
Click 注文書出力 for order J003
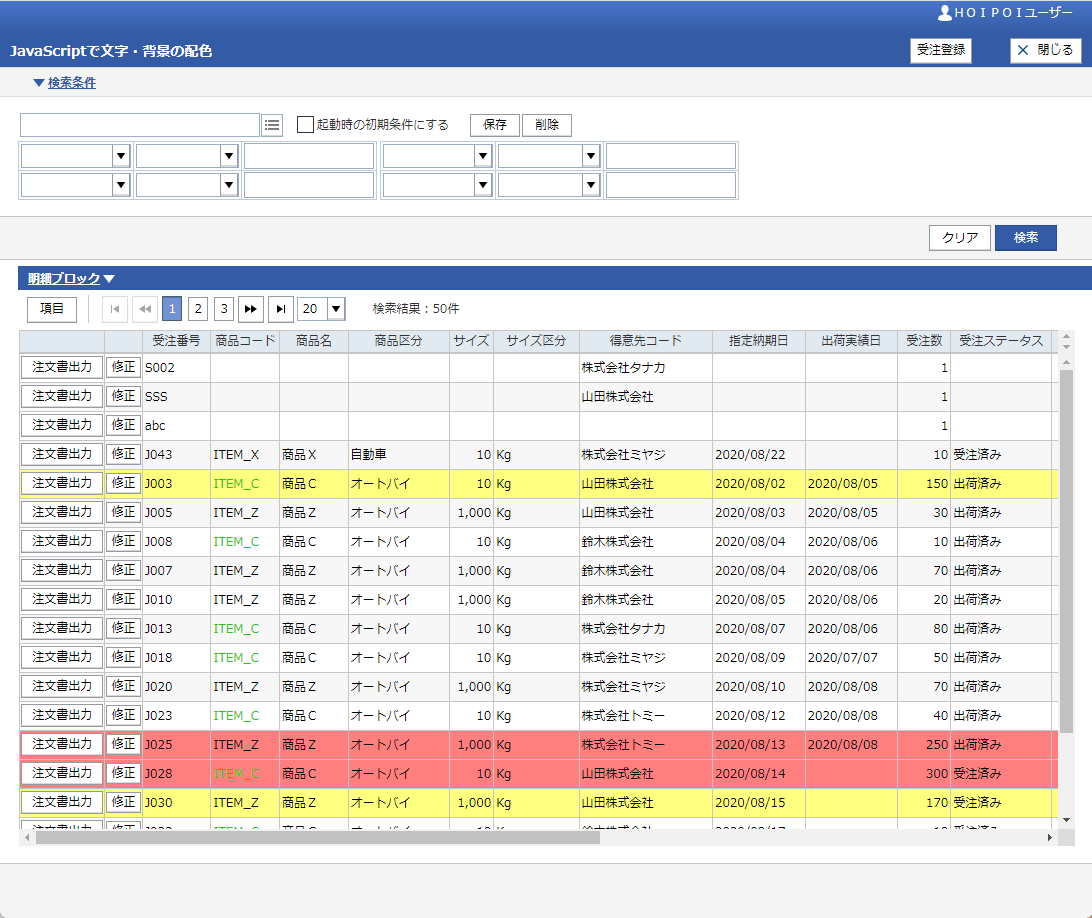coord(62,483)
